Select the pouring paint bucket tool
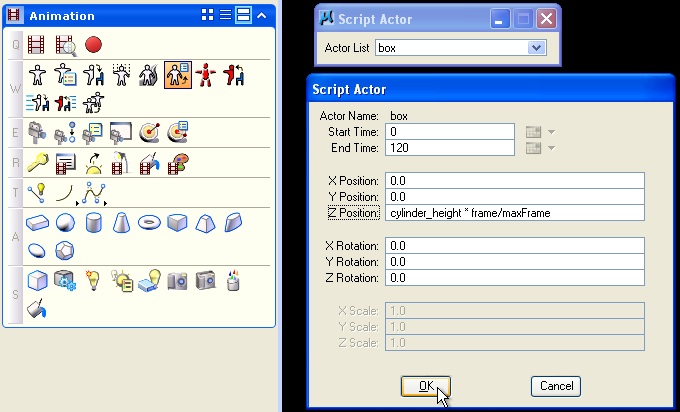The height and width of the screenshot is (412, 680). click(37, 308)
